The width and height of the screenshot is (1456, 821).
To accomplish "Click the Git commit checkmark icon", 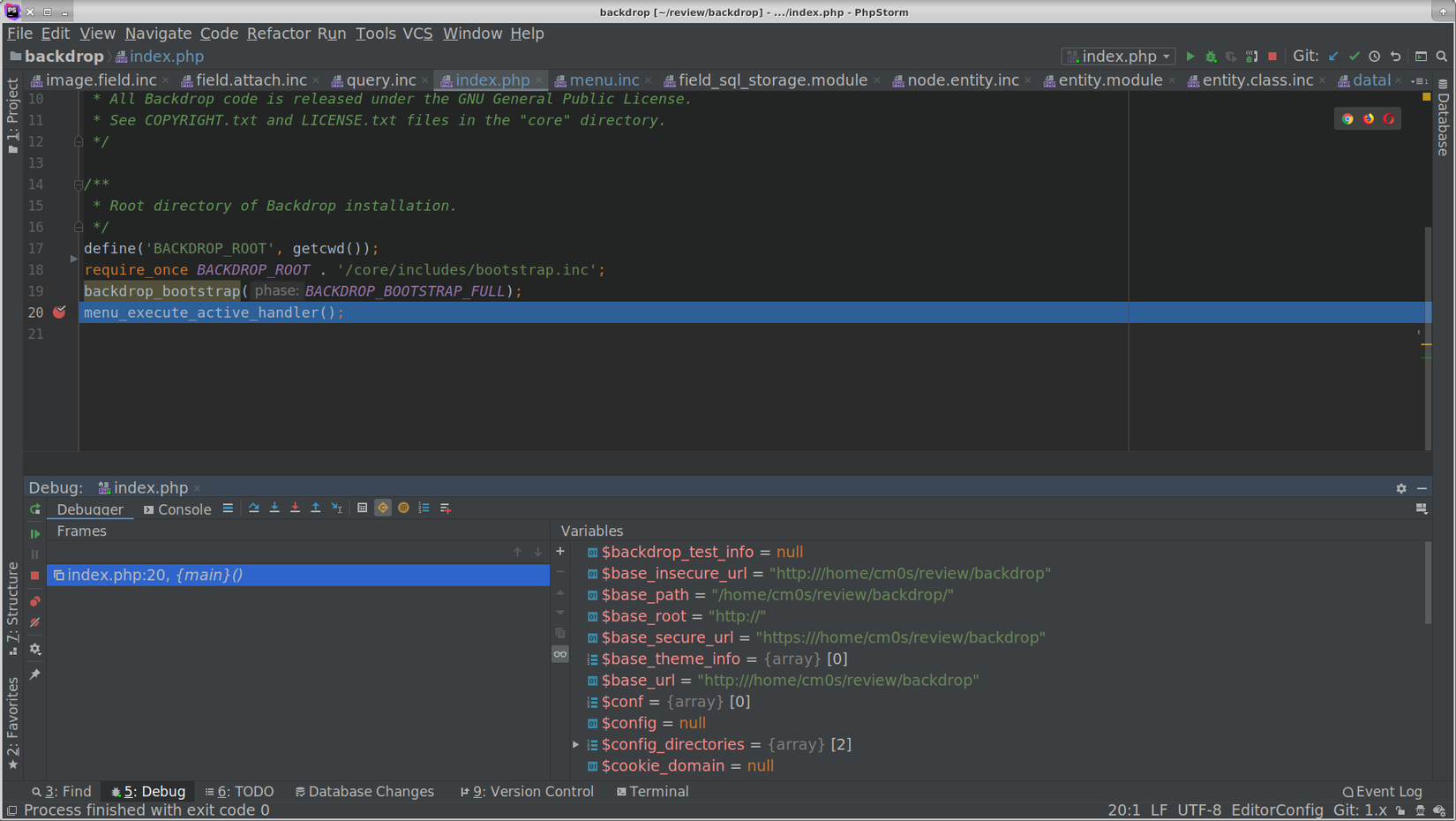I will (1354, 56).
